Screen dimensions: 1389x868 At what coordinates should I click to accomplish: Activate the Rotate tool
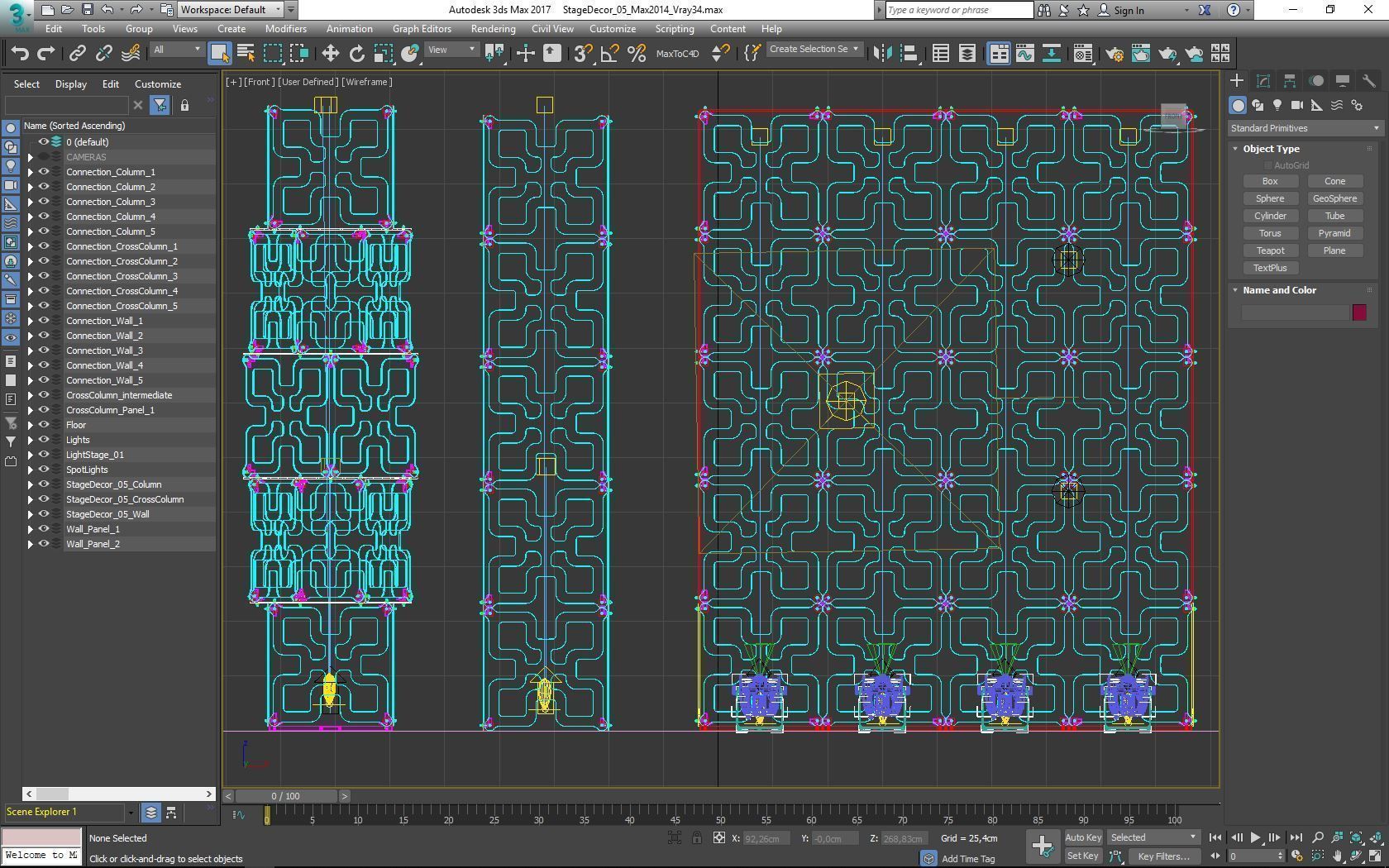pyautogui.click(x=356, y=54)
